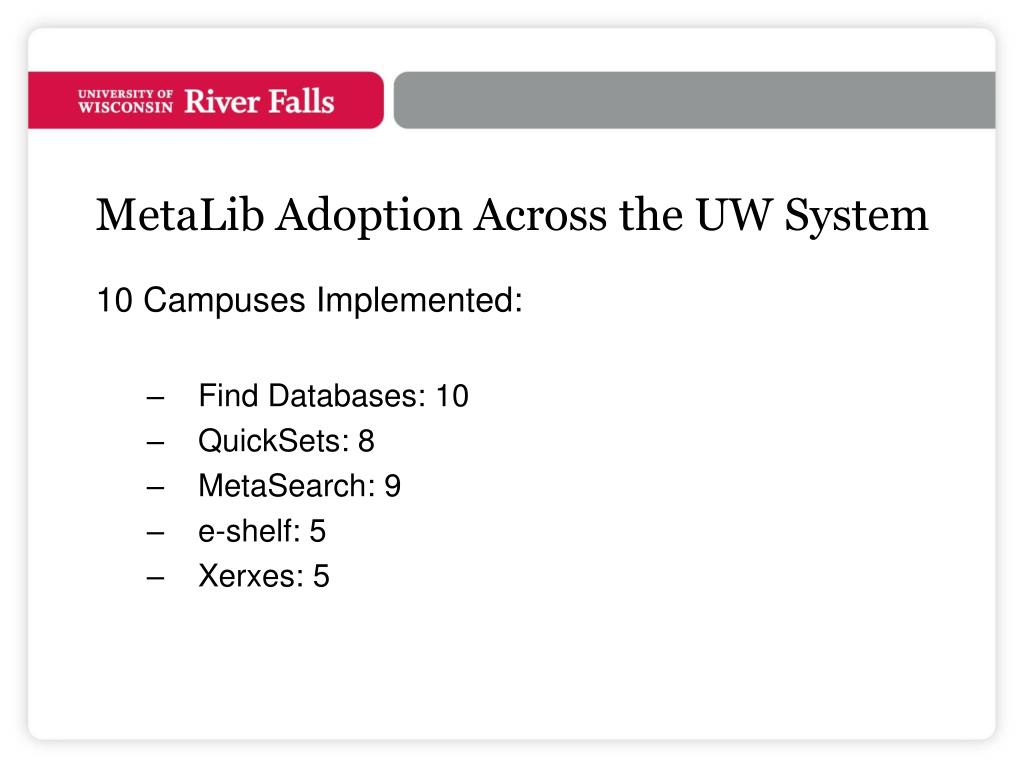Screen dimensions: 1024x768
Task: Click the 'QuickSets: 8' bullet
Action: click(286, 441)
